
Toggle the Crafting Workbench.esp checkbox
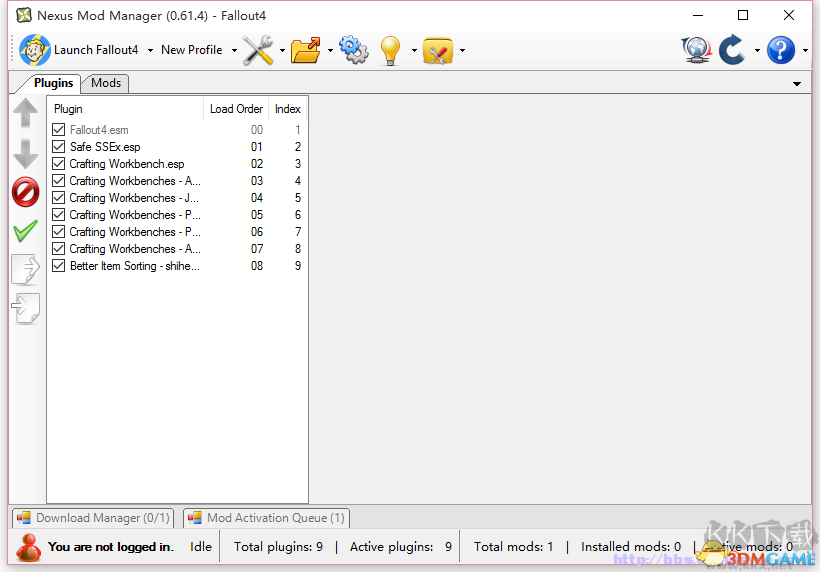(x=59, y=164)
